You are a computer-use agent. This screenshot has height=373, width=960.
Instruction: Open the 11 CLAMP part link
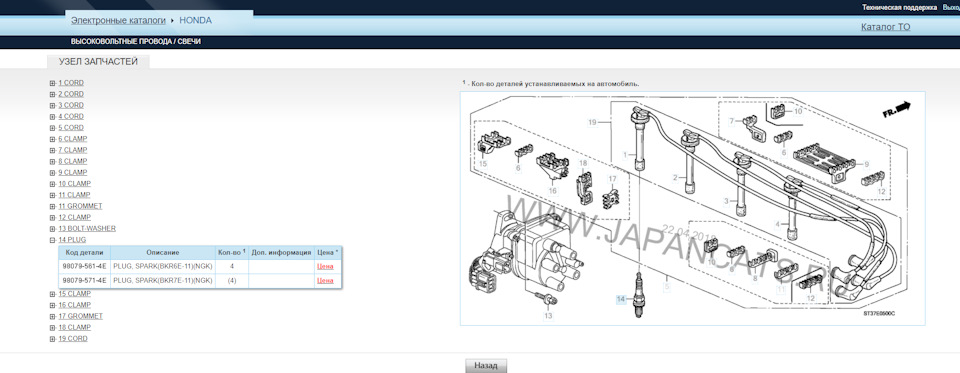(75, 195)
